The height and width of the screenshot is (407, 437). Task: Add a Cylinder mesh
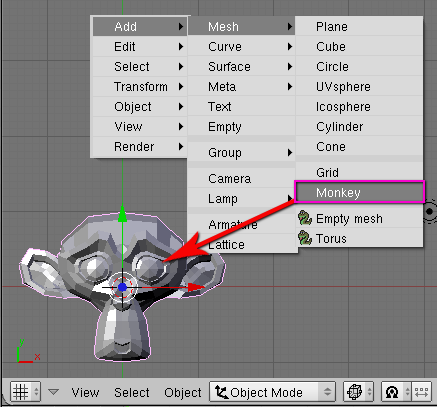coord(359,126)
